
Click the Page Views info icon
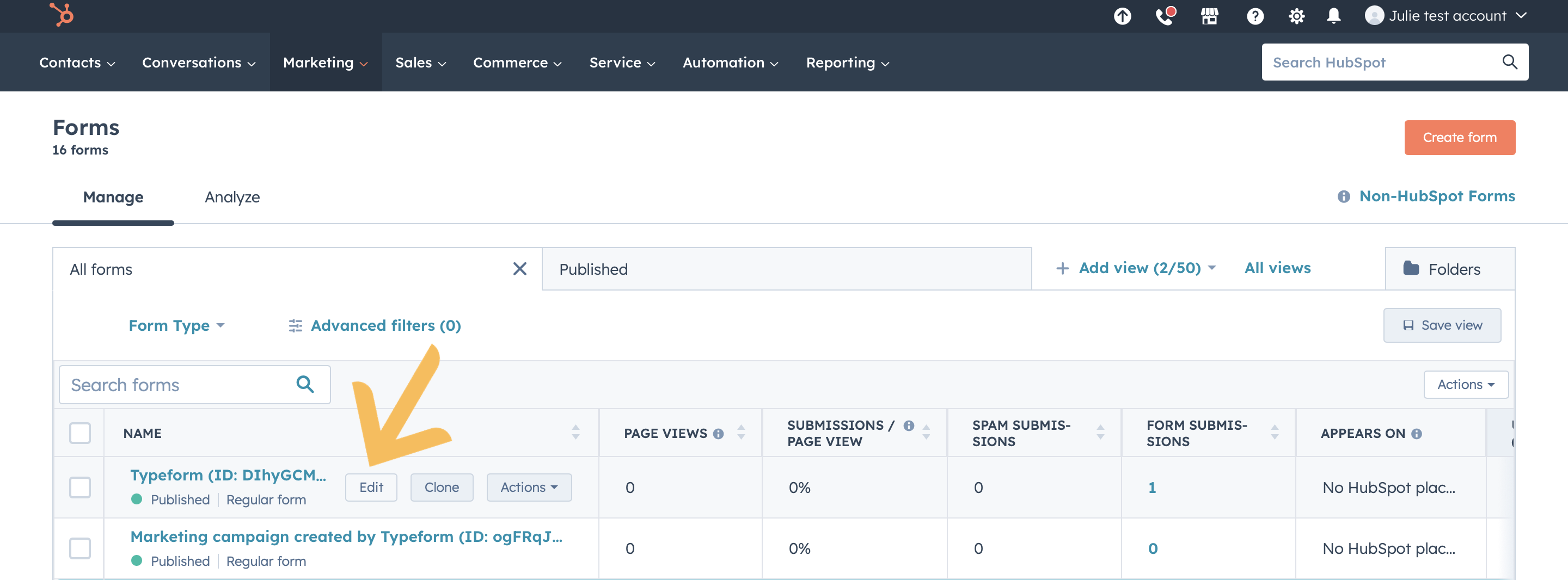click(718, 433)
